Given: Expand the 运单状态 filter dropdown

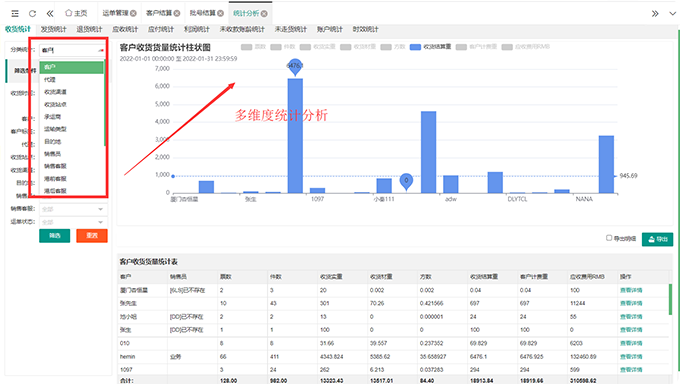Looking at the screenshot, I should coord(73,222).
